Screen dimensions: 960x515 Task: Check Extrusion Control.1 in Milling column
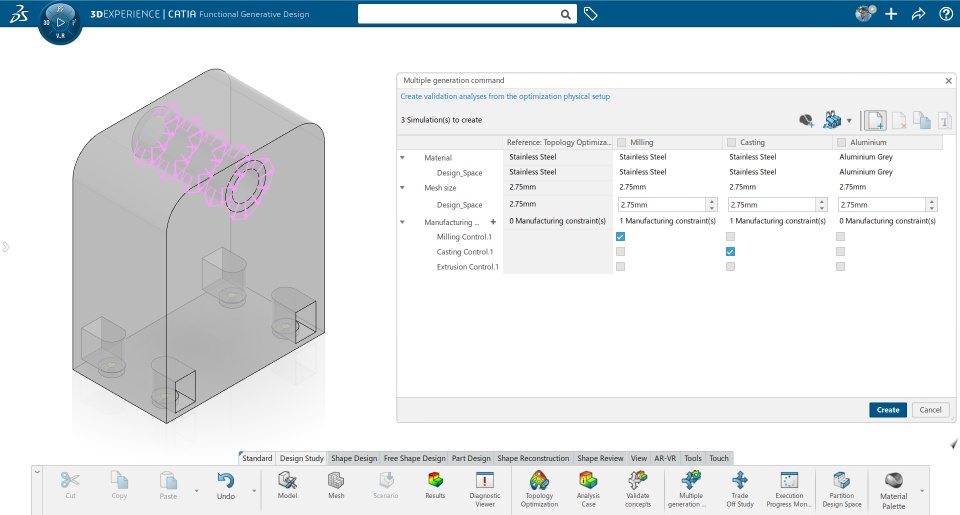click(620, 266)
